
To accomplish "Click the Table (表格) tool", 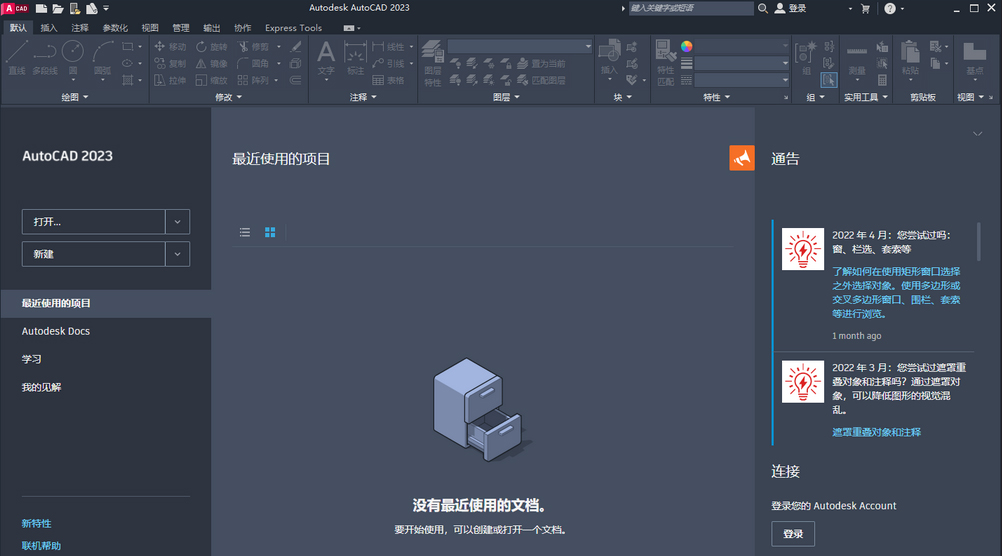I will coord(389,80).
